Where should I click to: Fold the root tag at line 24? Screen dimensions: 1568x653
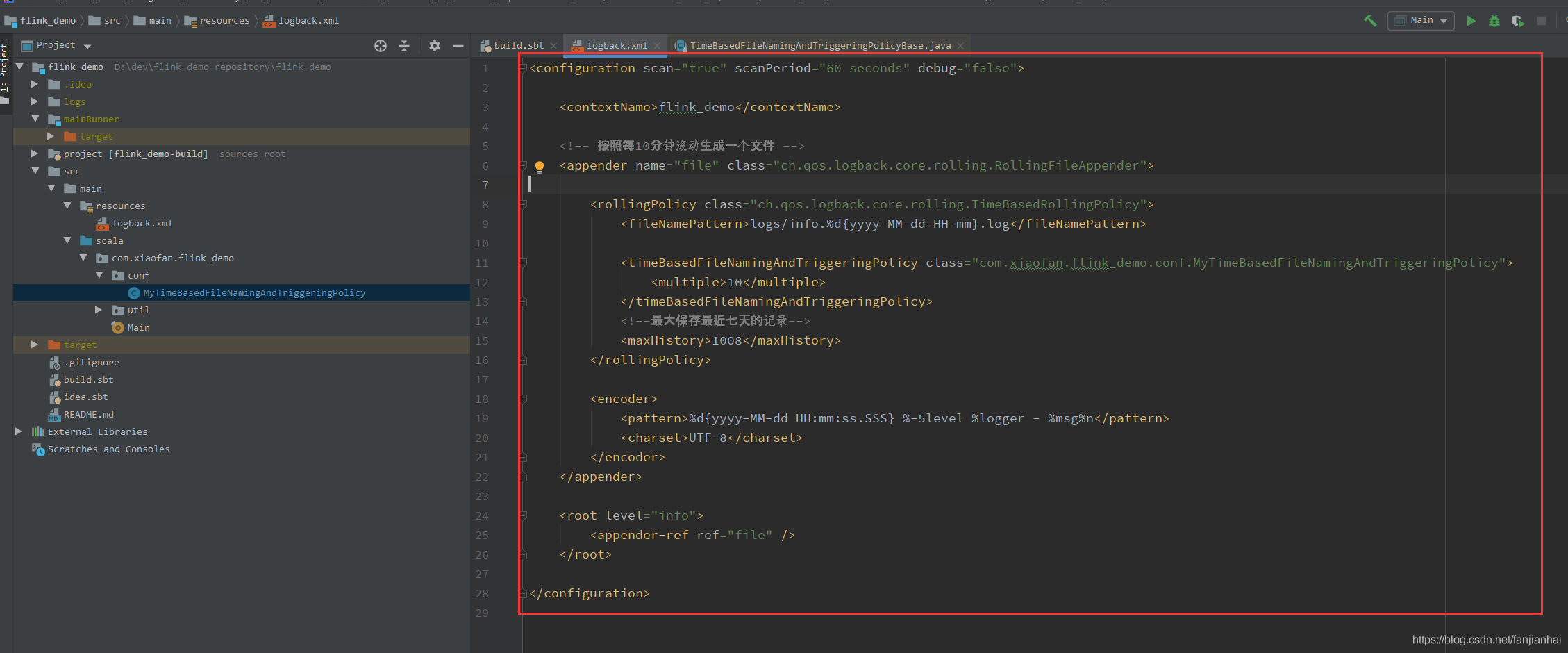(524, 515)
